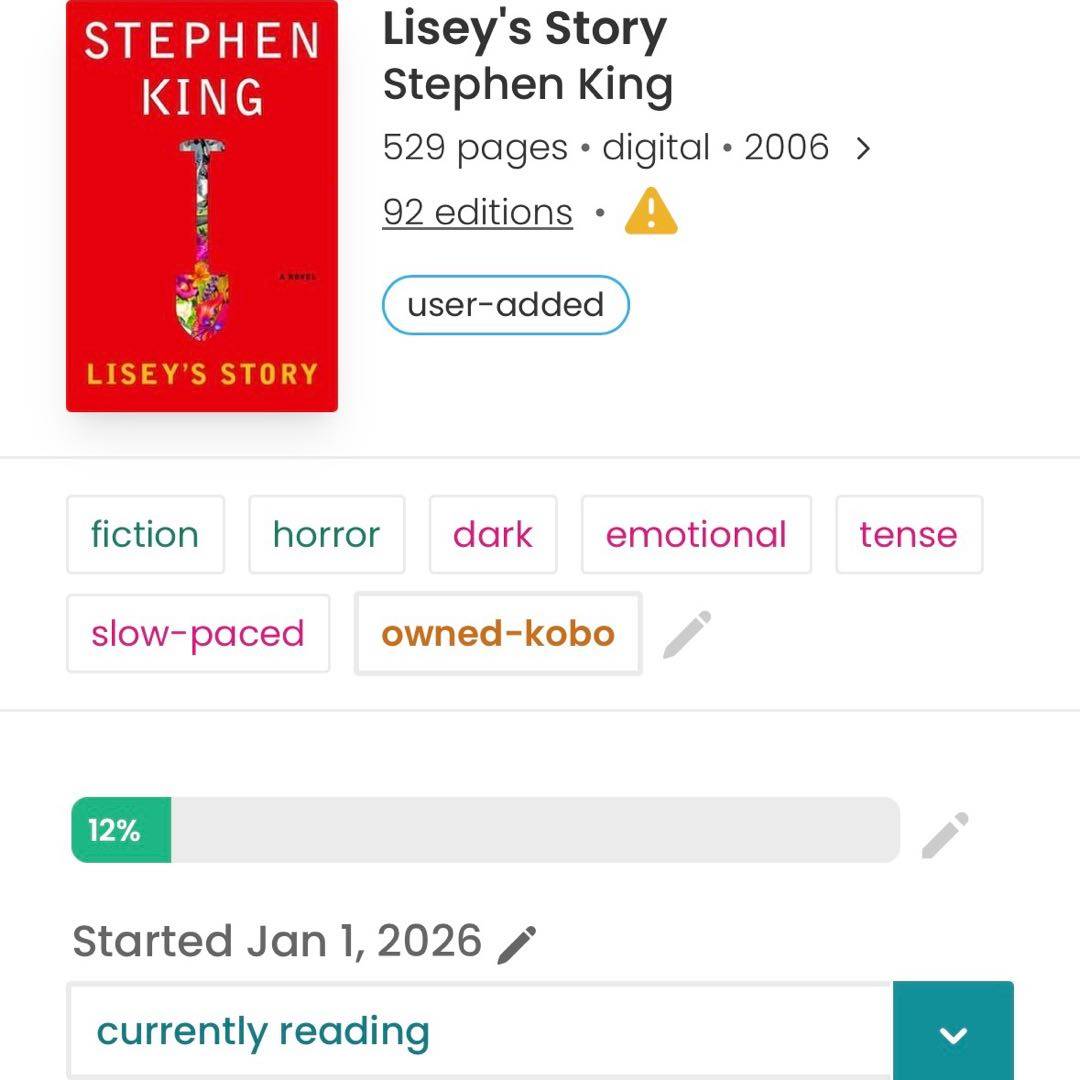This screenshot has height=1080, width=1080.
Task: Edit tags with the pencil beside owned-kobo
Action: point(687,634)
